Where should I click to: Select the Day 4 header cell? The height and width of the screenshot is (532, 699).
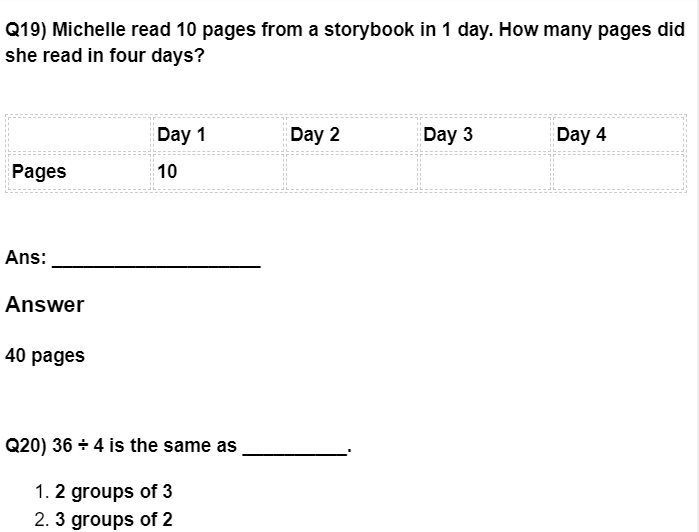[618, 134]
